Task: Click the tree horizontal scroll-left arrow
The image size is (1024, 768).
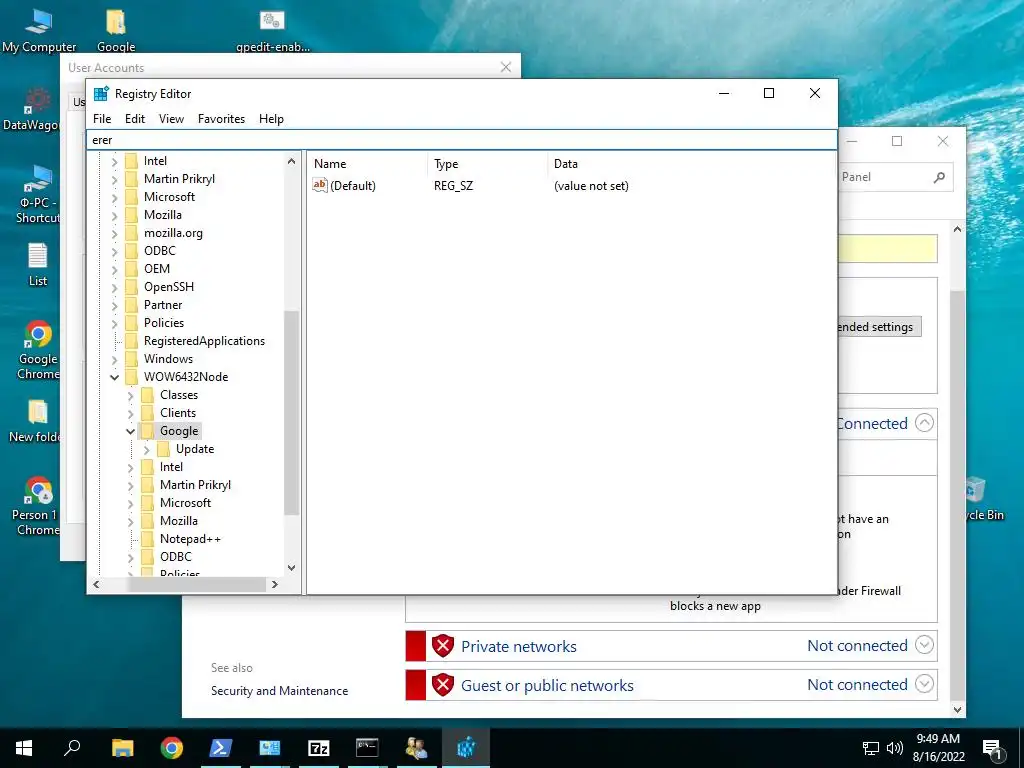Action: point(96,584)
